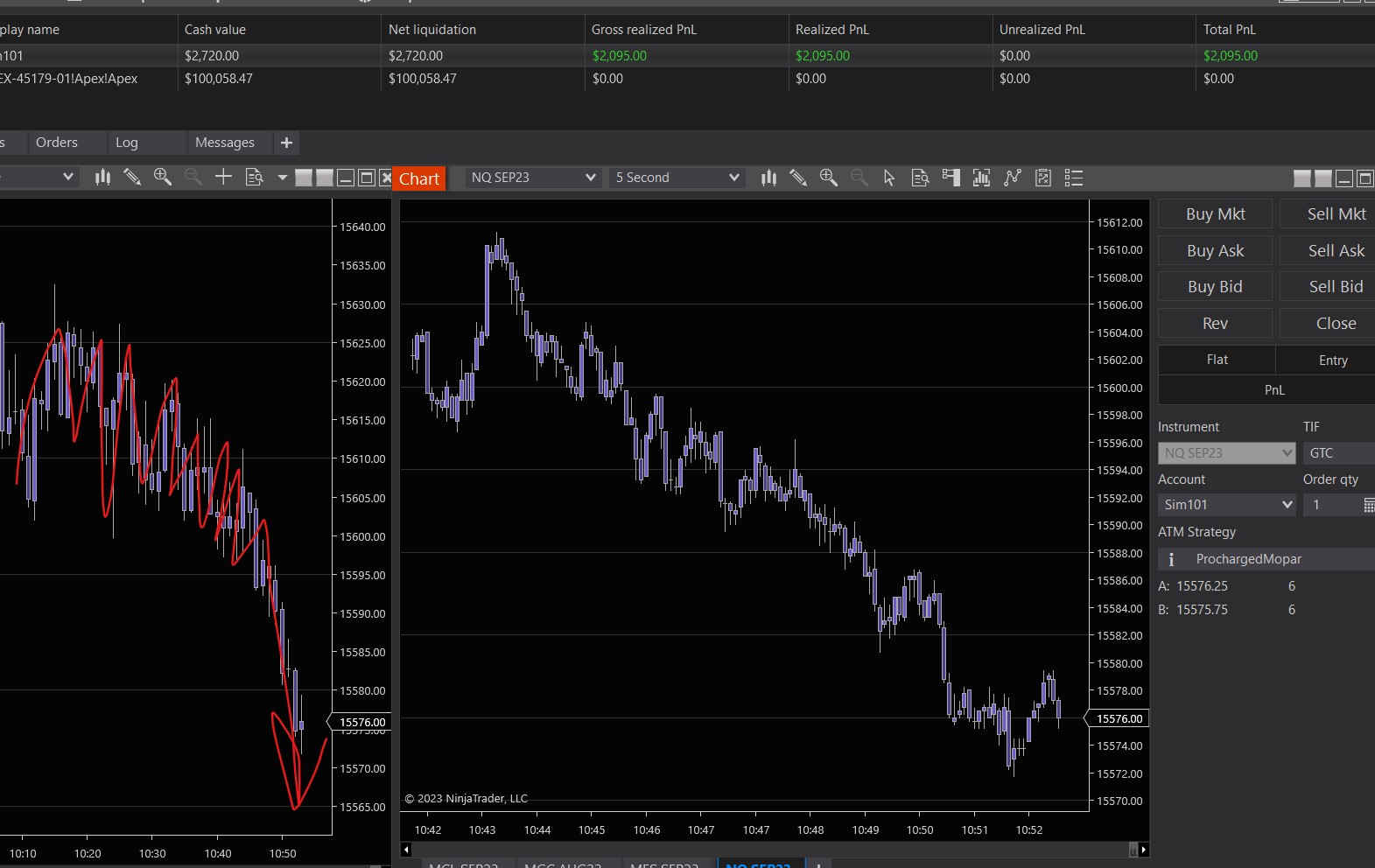Screen dimensions: 1375x868
Task: Zoom in on the NQ SEP23 chart
Action: 828,178
